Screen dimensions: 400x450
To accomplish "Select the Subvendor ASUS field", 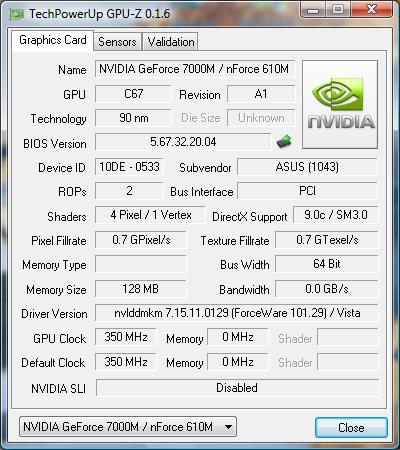I will tap(307, 167).
